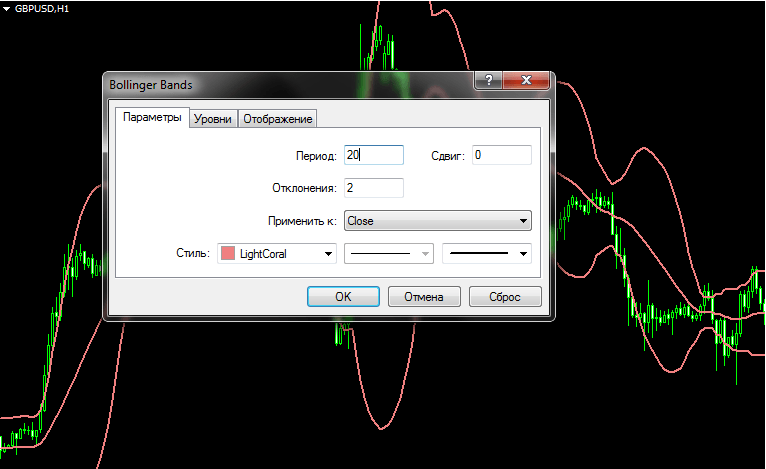The image size is (766, 469).
Task: Click the Период input field
Action: tap(373, 155)
